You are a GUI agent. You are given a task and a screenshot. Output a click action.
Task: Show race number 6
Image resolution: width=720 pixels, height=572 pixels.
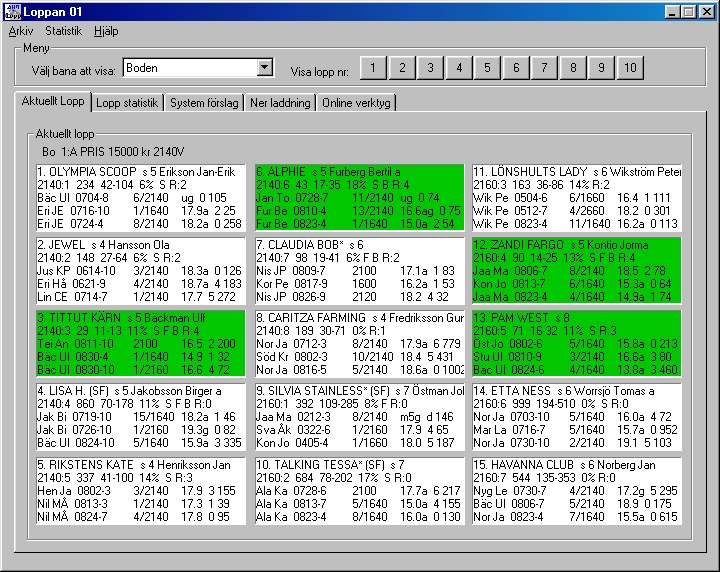point(516,68)
